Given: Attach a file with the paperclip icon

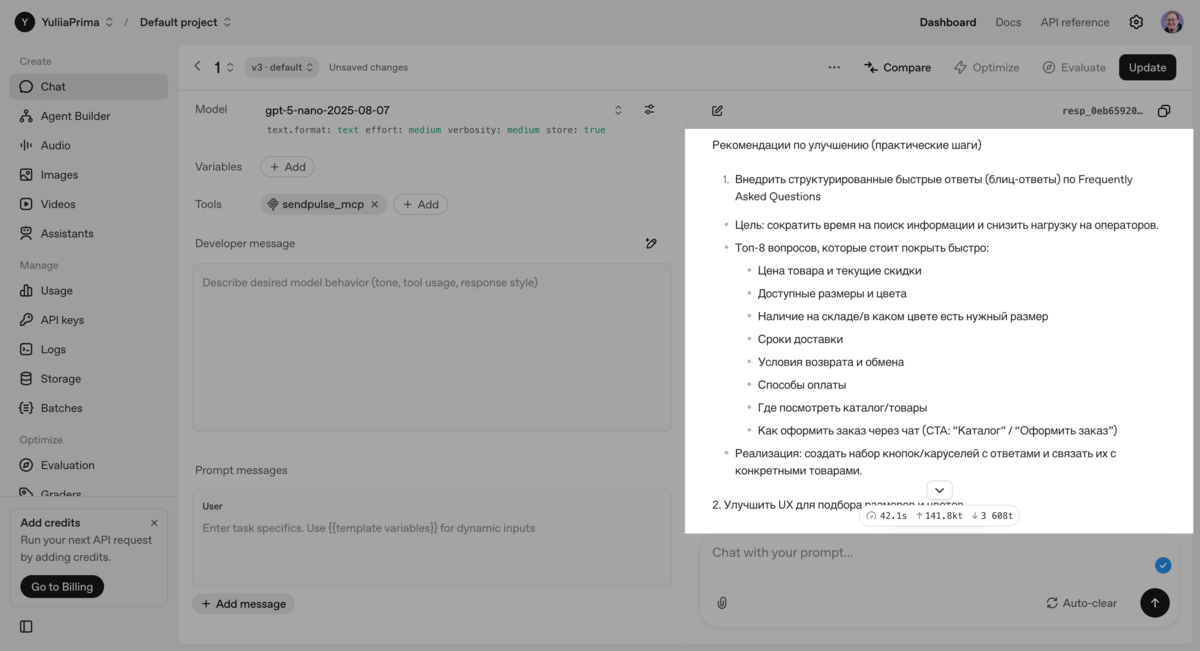Looking at the screenshot, I should click(x=721, y=602).
